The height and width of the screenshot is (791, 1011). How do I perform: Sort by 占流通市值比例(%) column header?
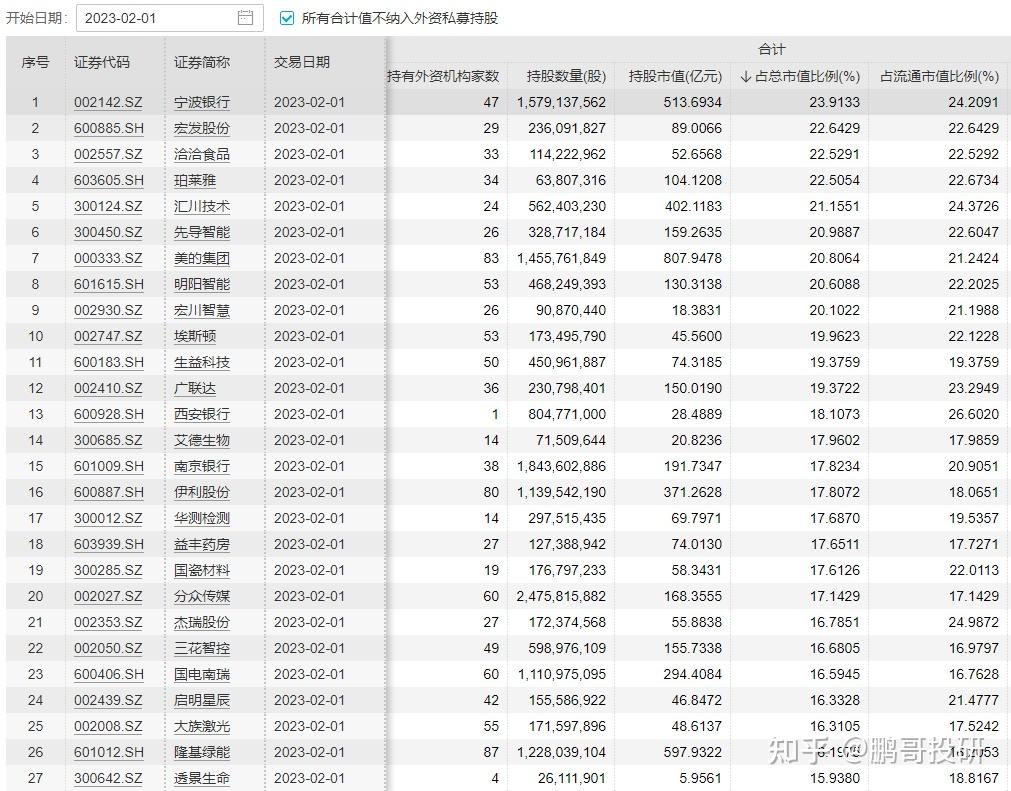coord(939,76)
